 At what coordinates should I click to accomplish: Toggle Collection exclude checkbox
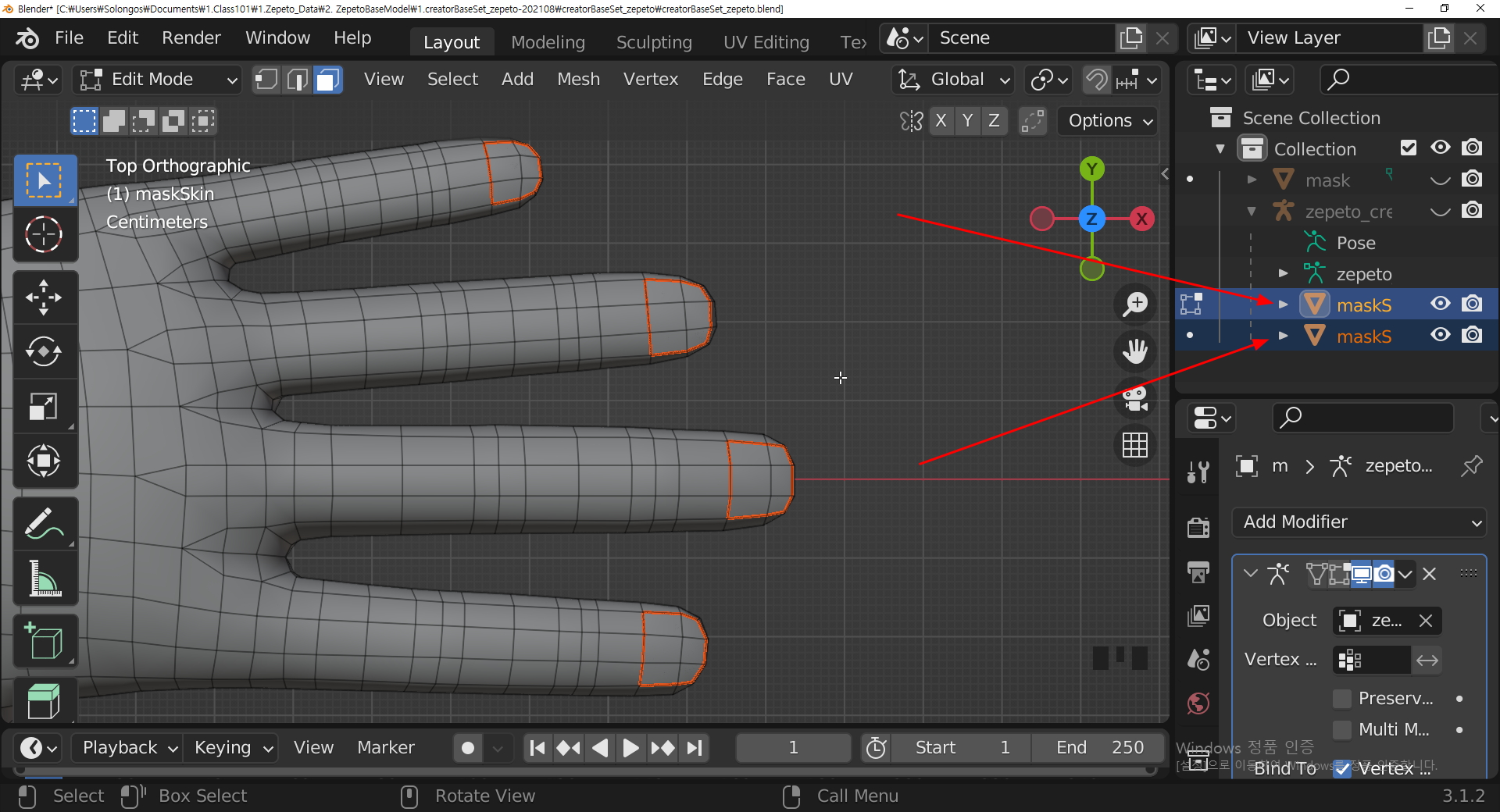coord(1409,148)
